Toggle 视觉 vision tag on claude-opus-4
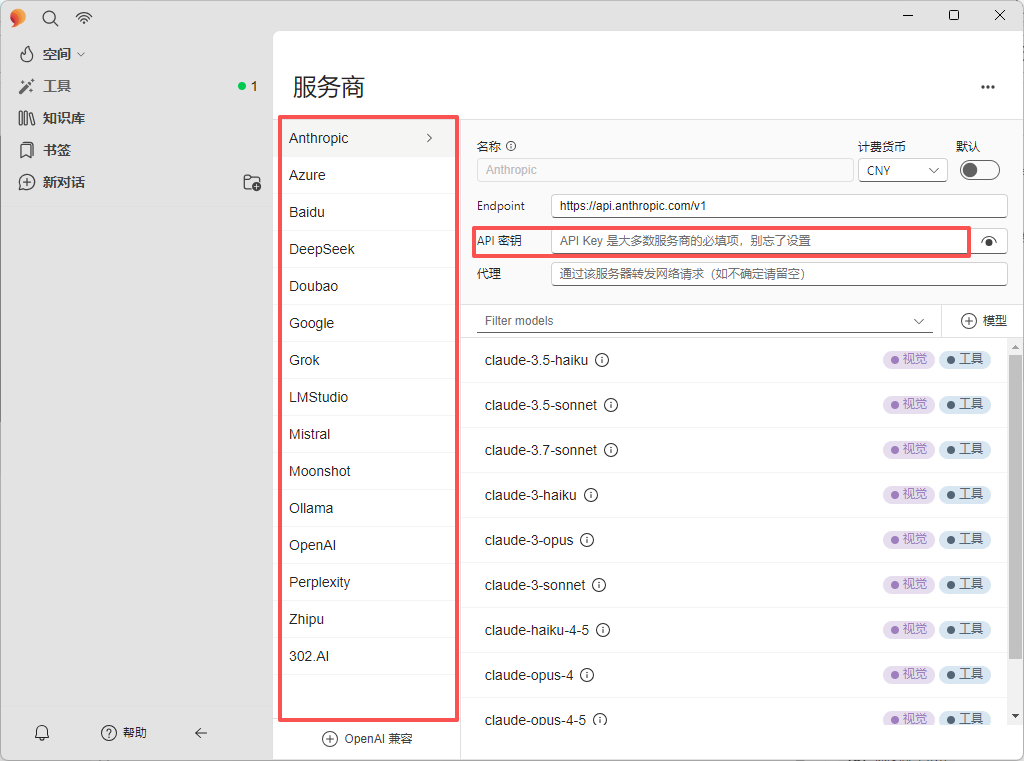Image resolution: width=1024 pixels, height=761 pixels. click(909, 674)
